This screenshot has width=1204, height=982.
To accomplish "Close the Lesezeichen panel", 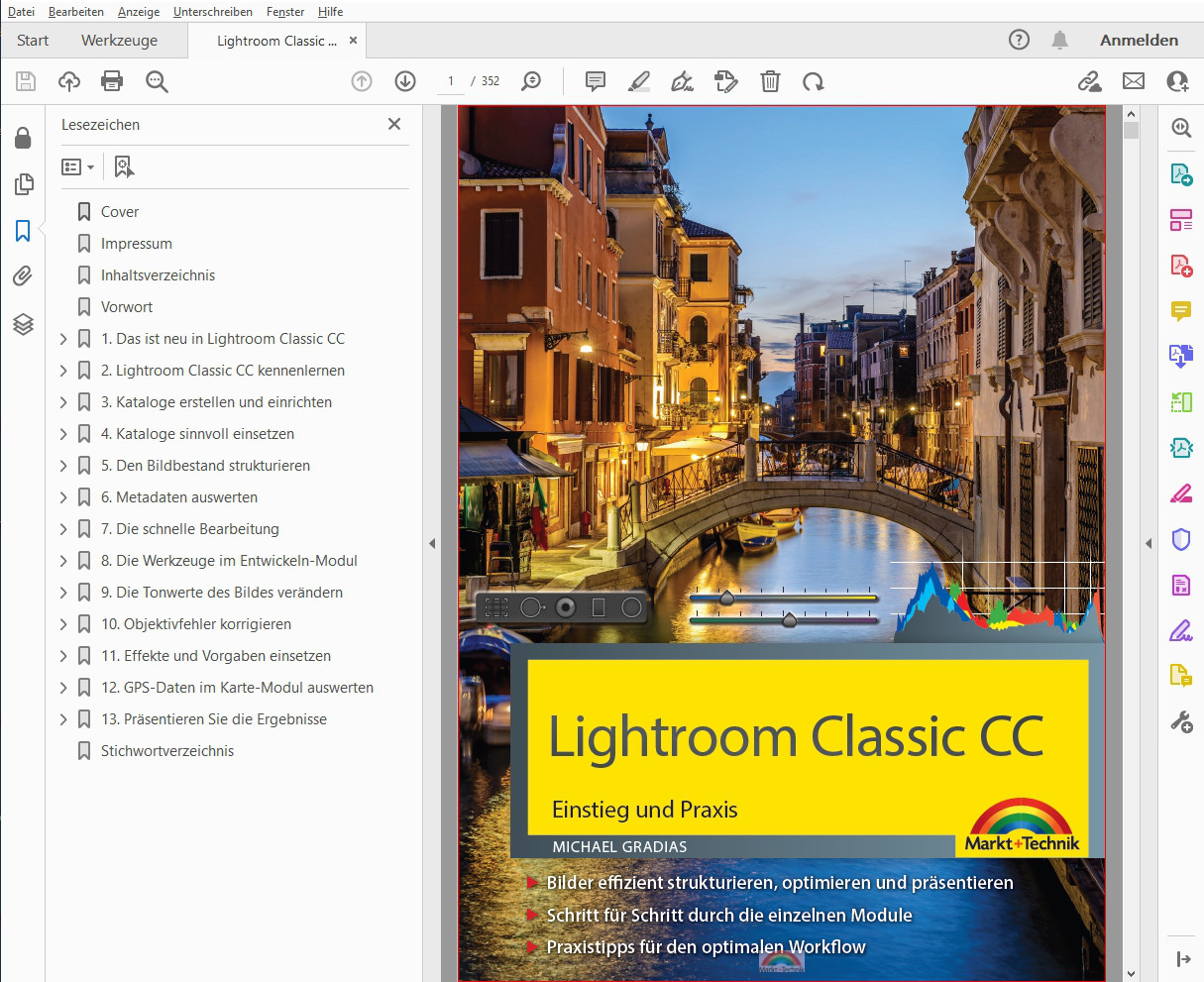I will click(x=394, y=124).
